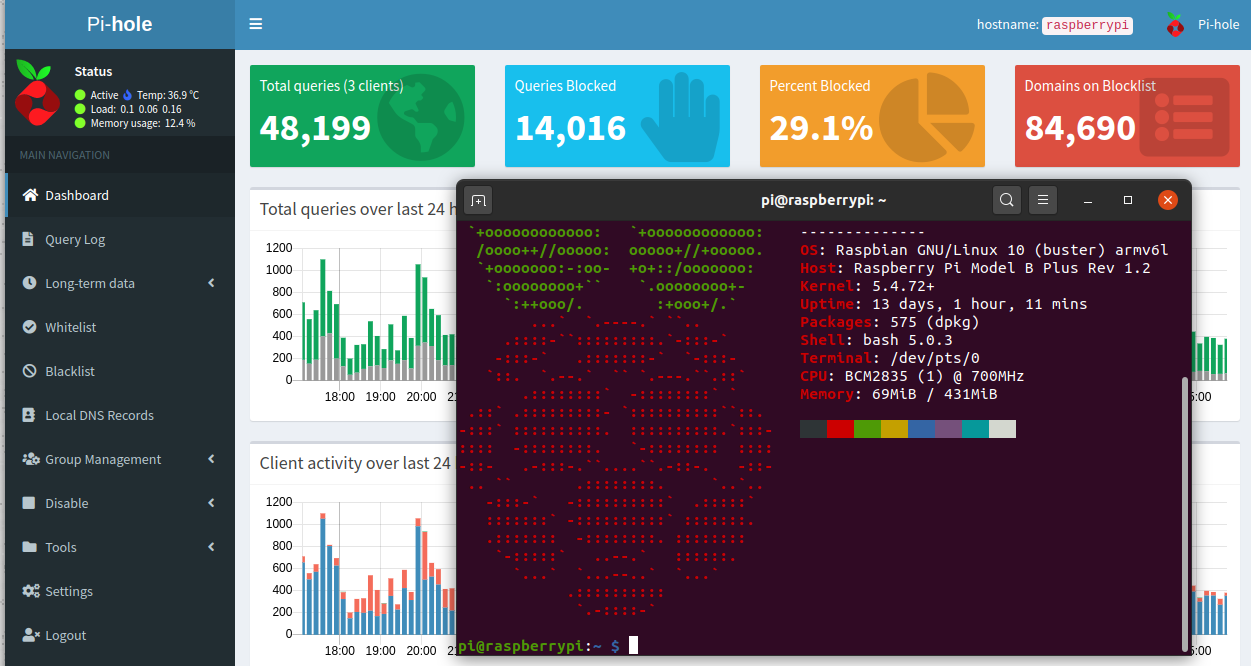Click the Total queries over last 24 hours heading
Viewport: 1251px width, 666px height.
[x=358, y=209]
